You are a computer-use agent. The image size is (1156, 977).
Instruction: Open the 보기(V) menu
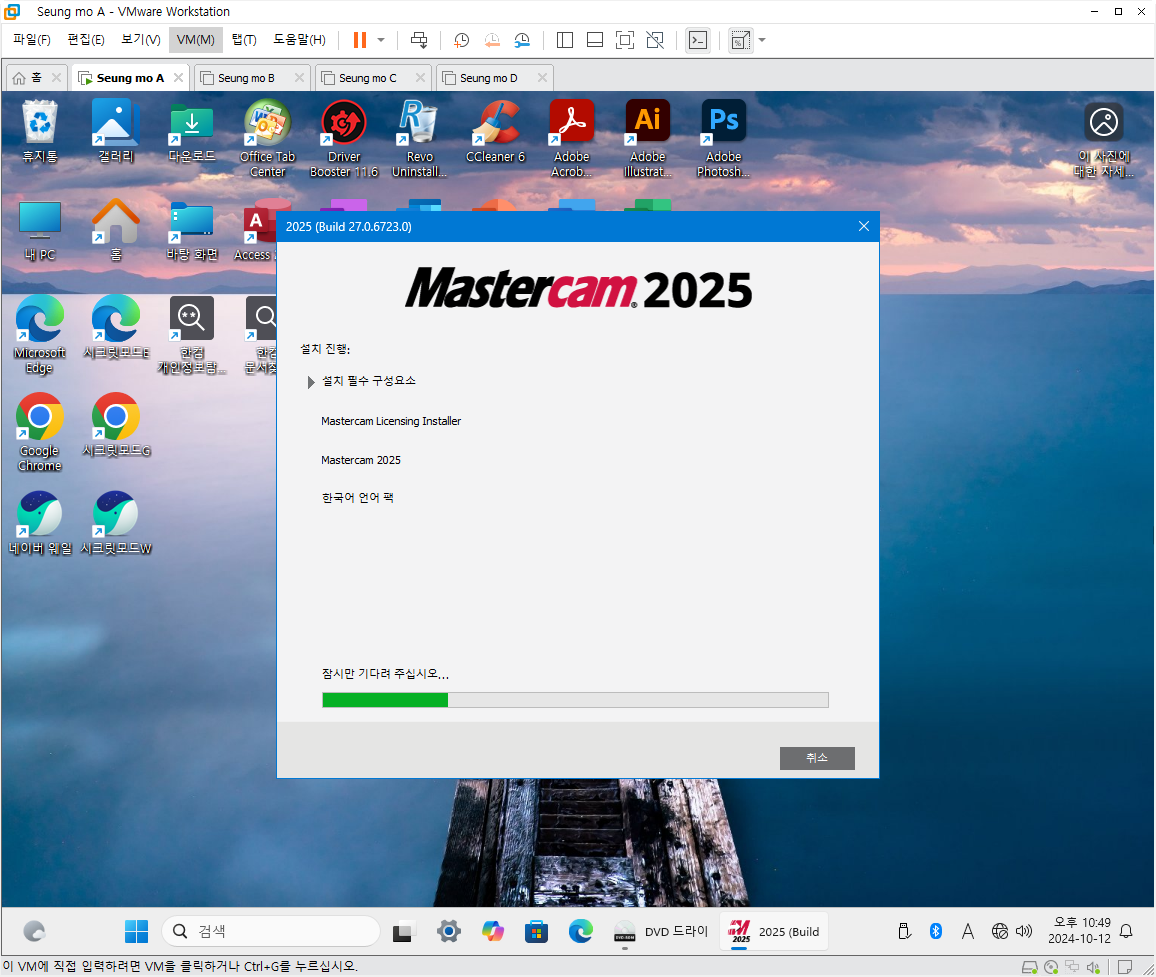click(x=141, y=40)
